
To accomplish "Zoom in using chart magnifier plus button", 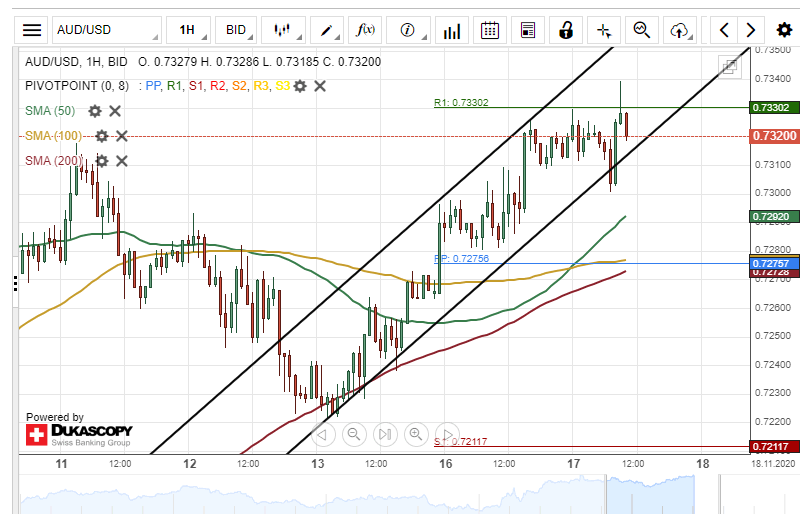I will coord(416,434).
